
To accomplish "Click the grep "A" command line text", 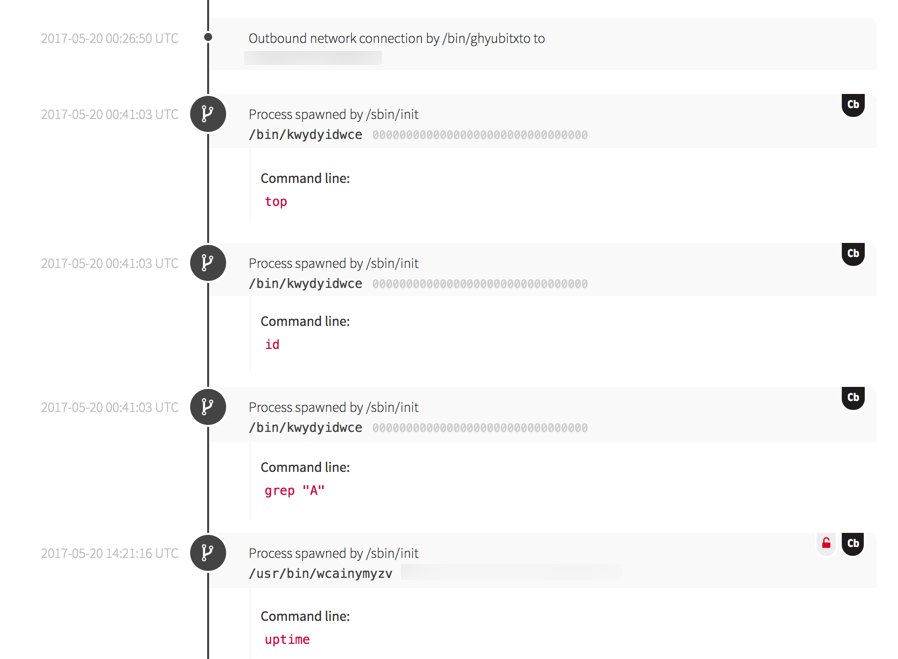I will pyautogui.click(x=294, y=491).
